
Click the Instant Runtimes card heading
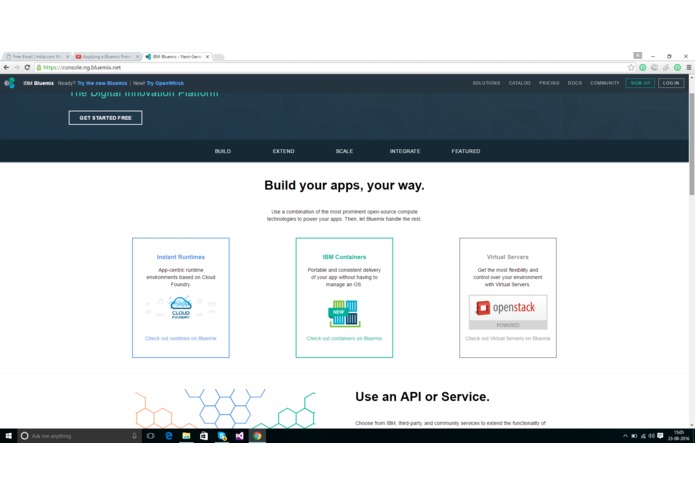tap(181, 257)
